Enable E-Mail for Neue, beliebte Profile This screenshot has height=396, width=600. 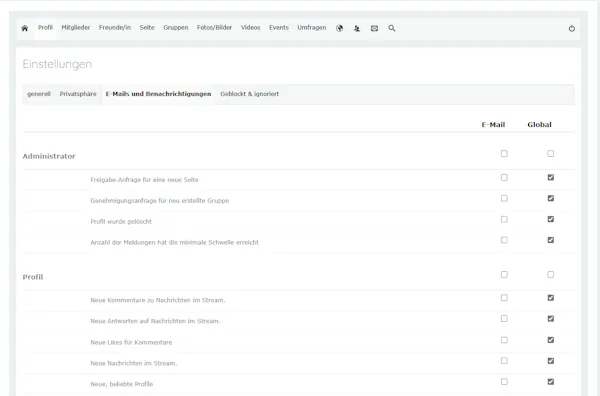point(504,381)
